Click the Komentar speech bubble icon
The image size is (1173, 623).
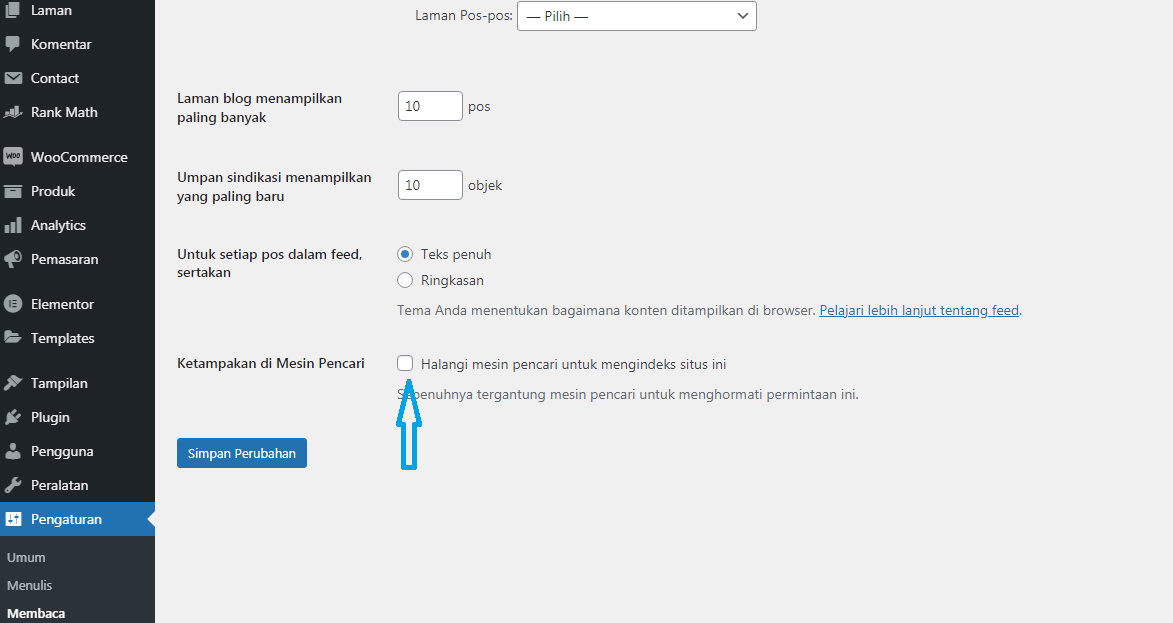pos(13,44)
